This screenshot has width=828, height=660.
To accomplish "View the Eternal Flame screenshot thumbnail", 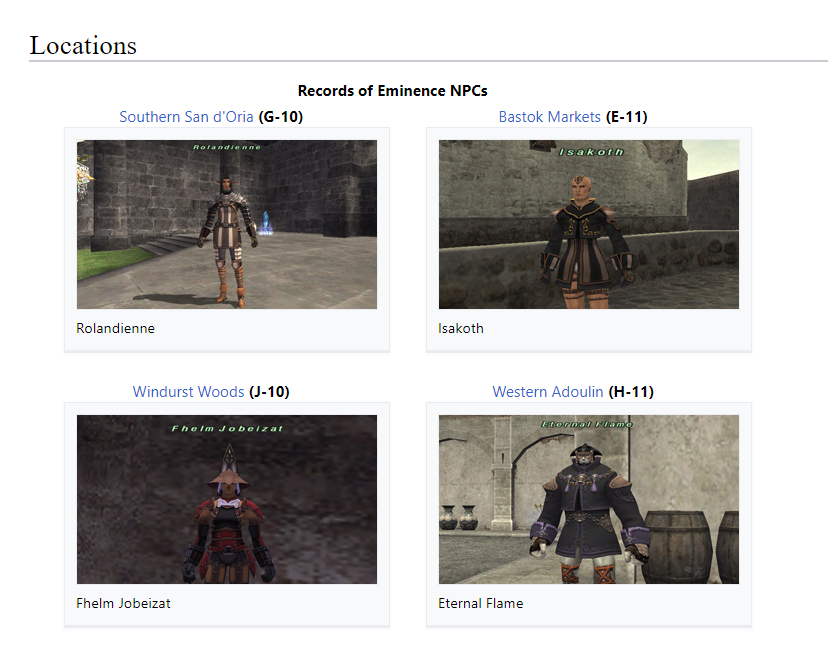I will (589, 499).
